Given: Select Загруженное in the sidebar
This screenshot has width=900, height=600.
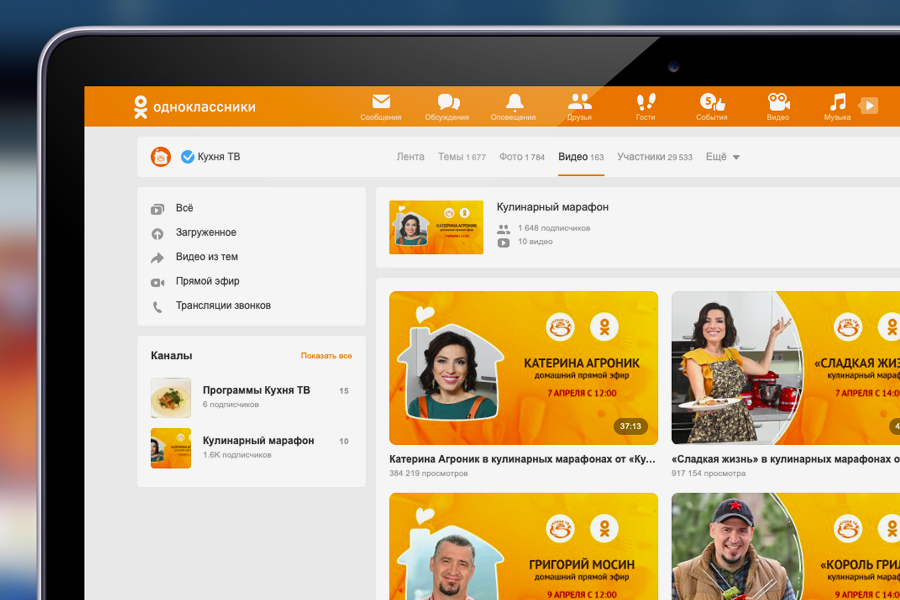Looking at the screenshot, I should (x=205, y=233).
